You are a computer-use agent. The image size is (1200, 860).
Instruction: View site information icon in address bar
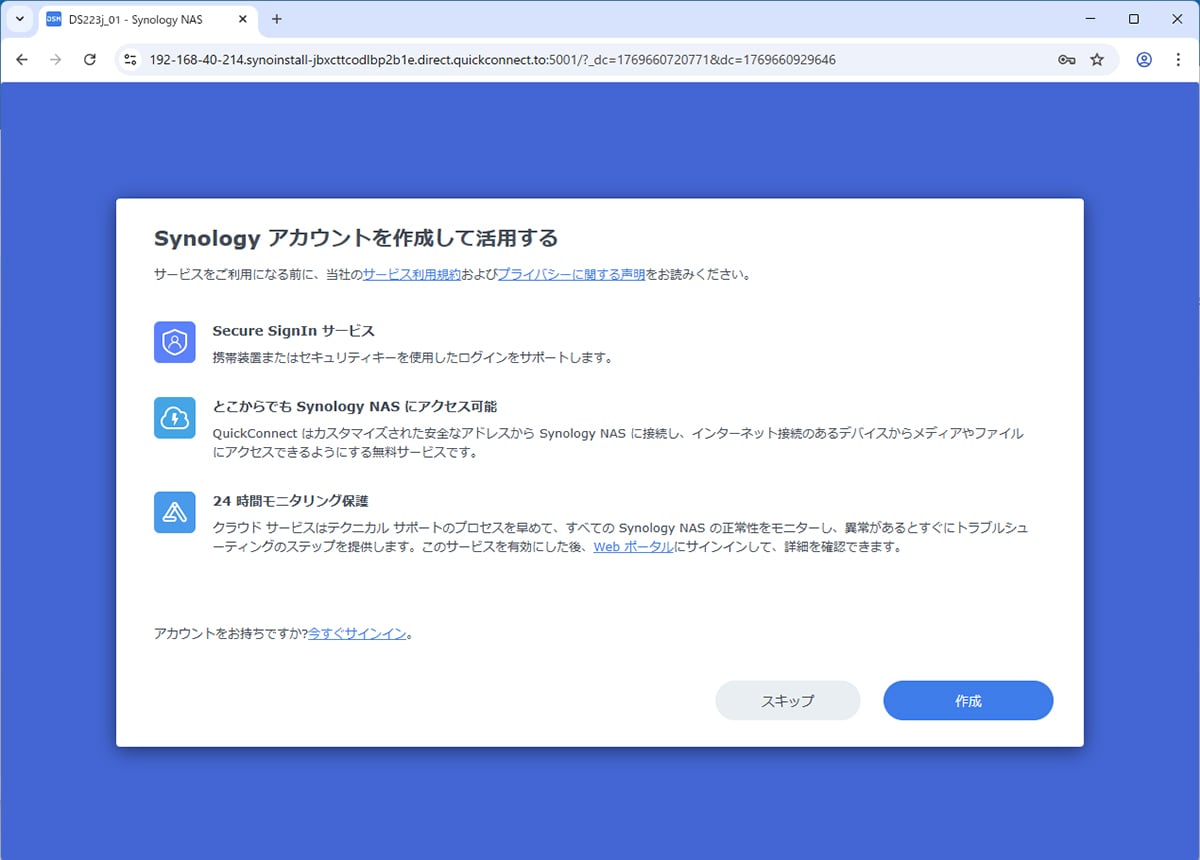coord(129,60)
